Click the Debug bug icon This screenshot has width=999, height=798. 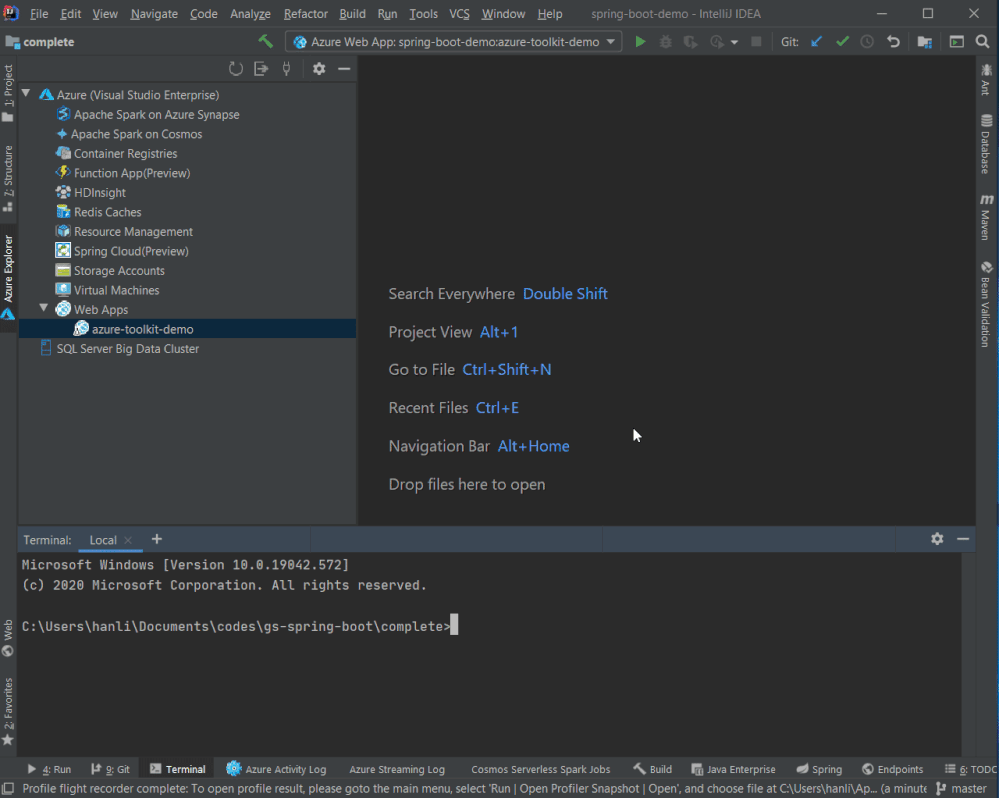click(x=665, y=41)
